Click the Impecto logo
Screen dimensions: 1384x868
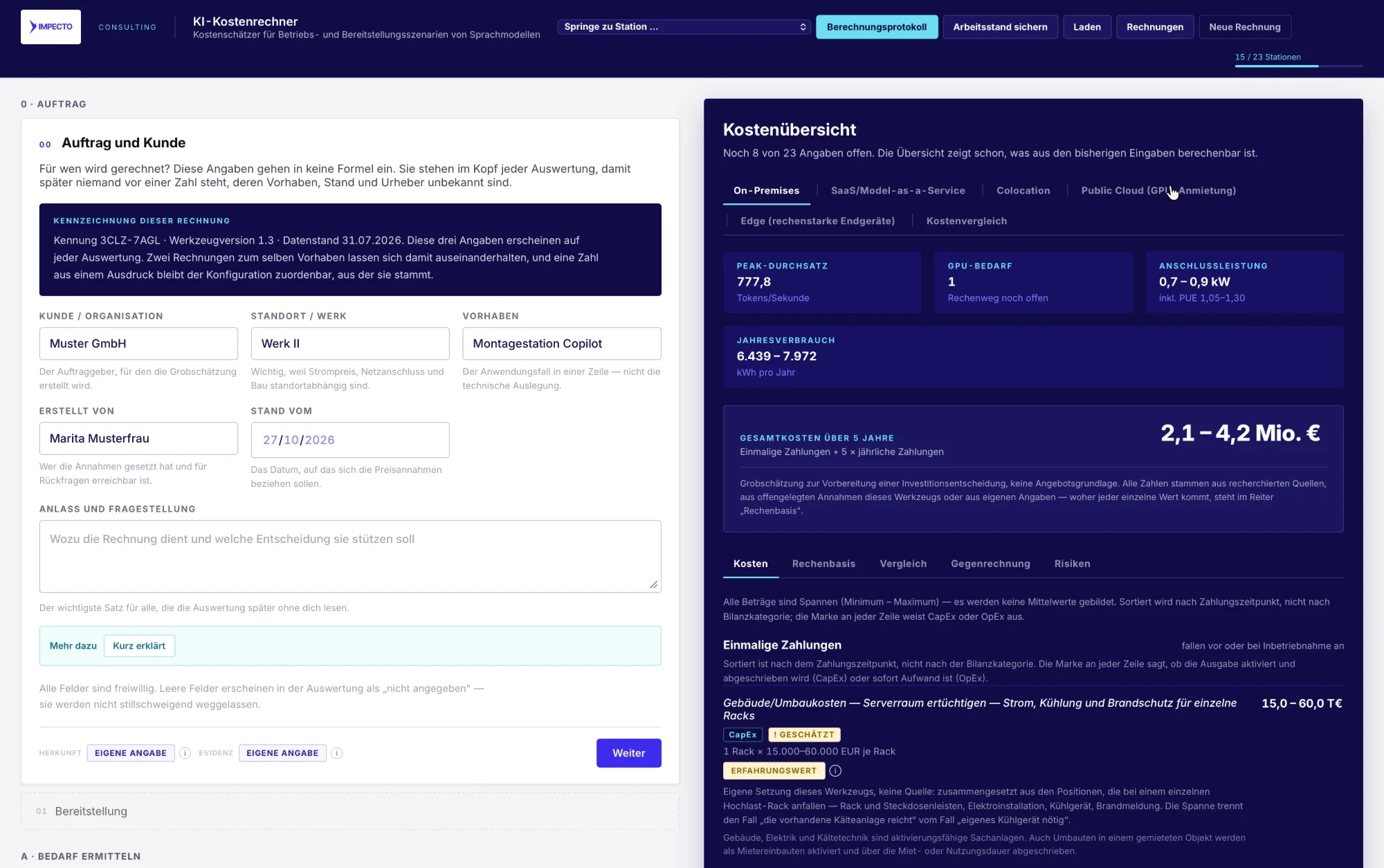point(51,27)
